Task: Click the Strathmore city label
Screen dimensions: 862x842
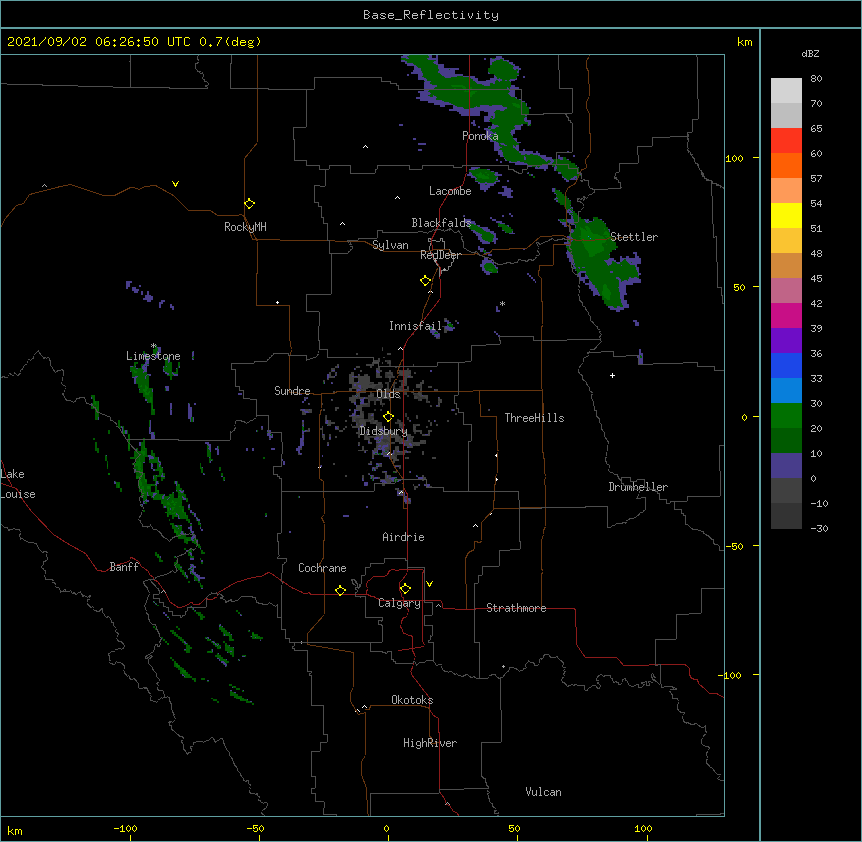Action: tap(516, 608)
